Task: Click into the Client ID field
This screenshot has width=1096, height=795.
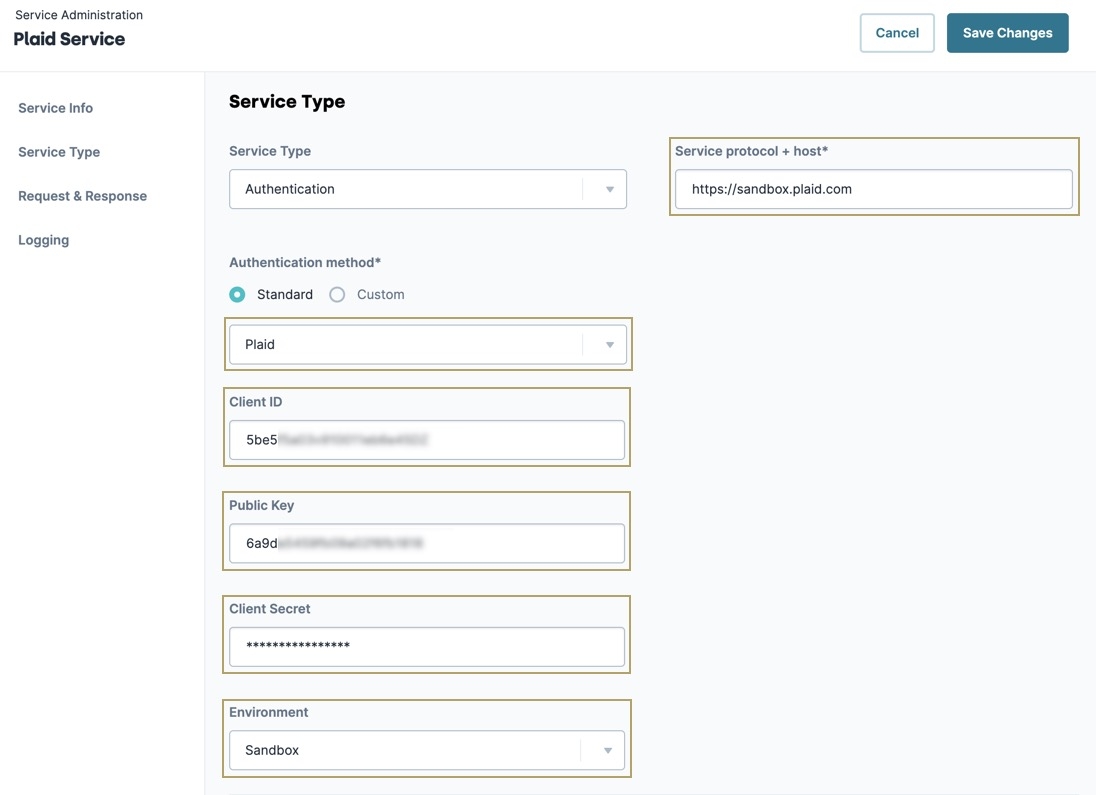Action: coord(427,440)
